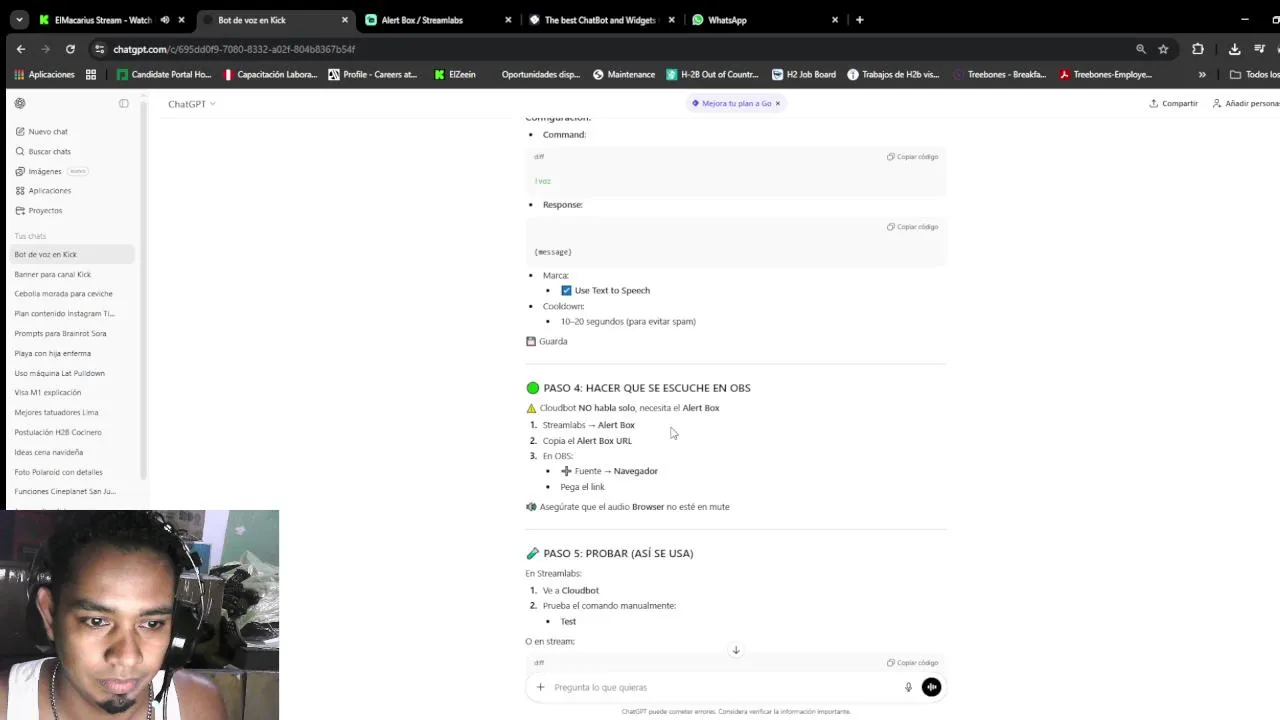Go back in browser history
The height and width of the screenshot is (720, 1280).
(x=21, y=49)
